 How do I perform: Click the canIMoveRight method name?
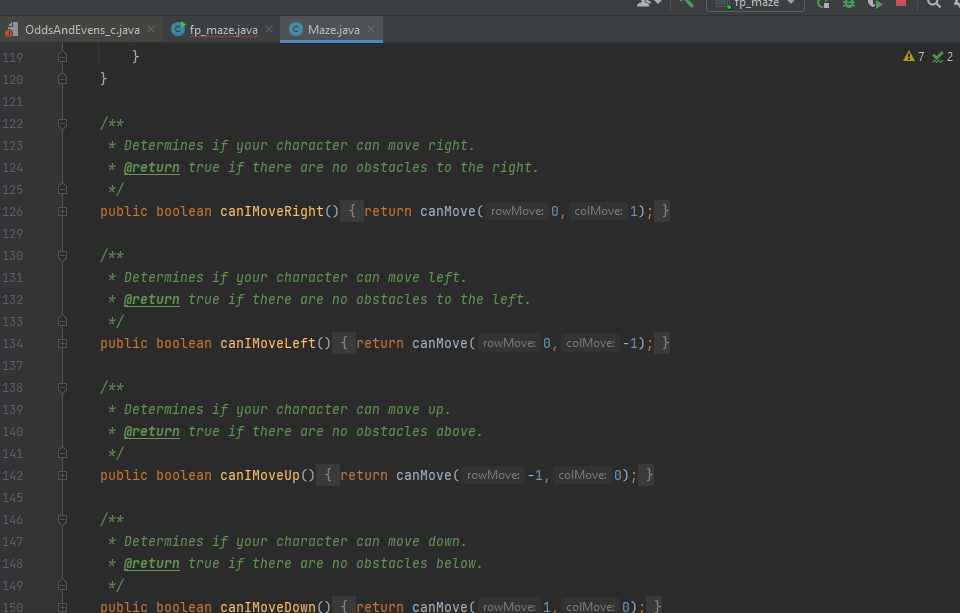click(272, 211)
